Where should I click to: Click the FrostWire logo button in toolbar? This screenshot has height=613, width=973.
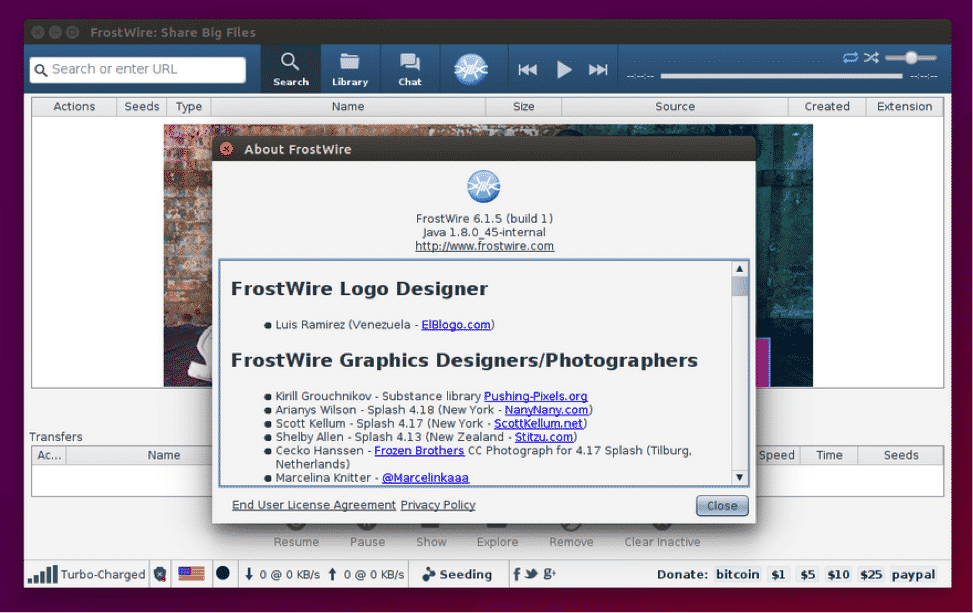click(x=471, y=69)
